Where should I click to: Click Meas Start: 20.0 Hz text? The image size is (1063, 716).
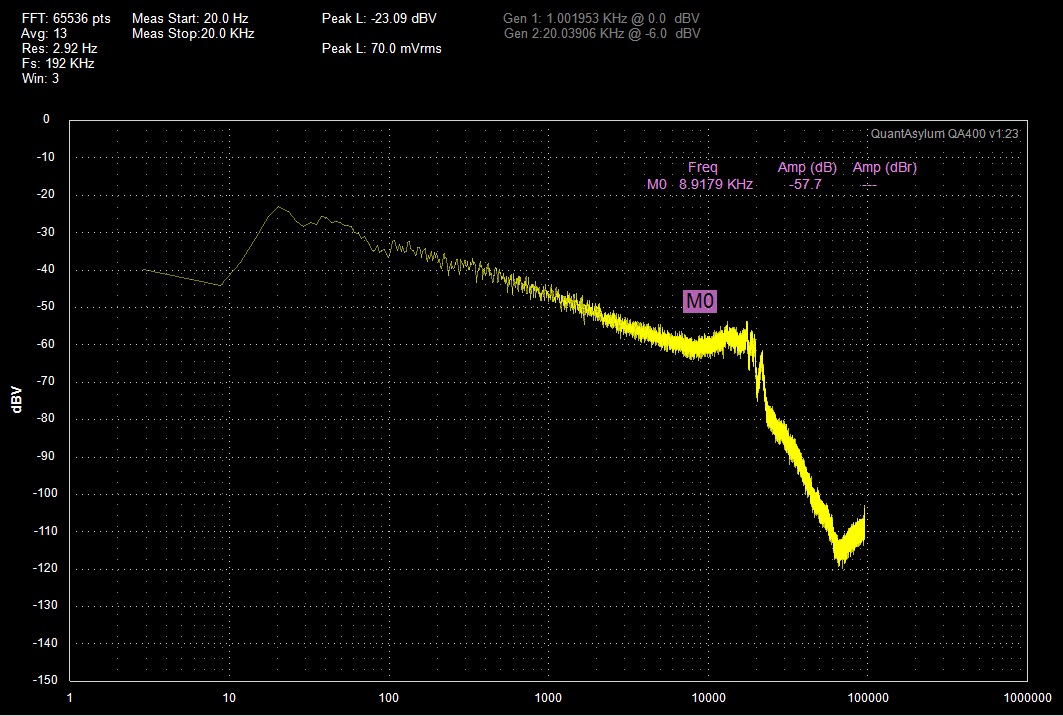pos(188,18)
